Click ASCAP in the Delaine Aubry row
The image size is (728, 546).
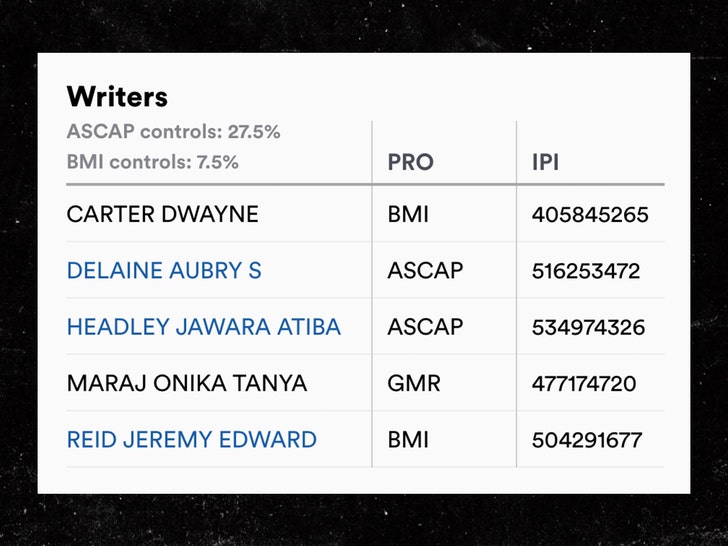pos(425,271)
